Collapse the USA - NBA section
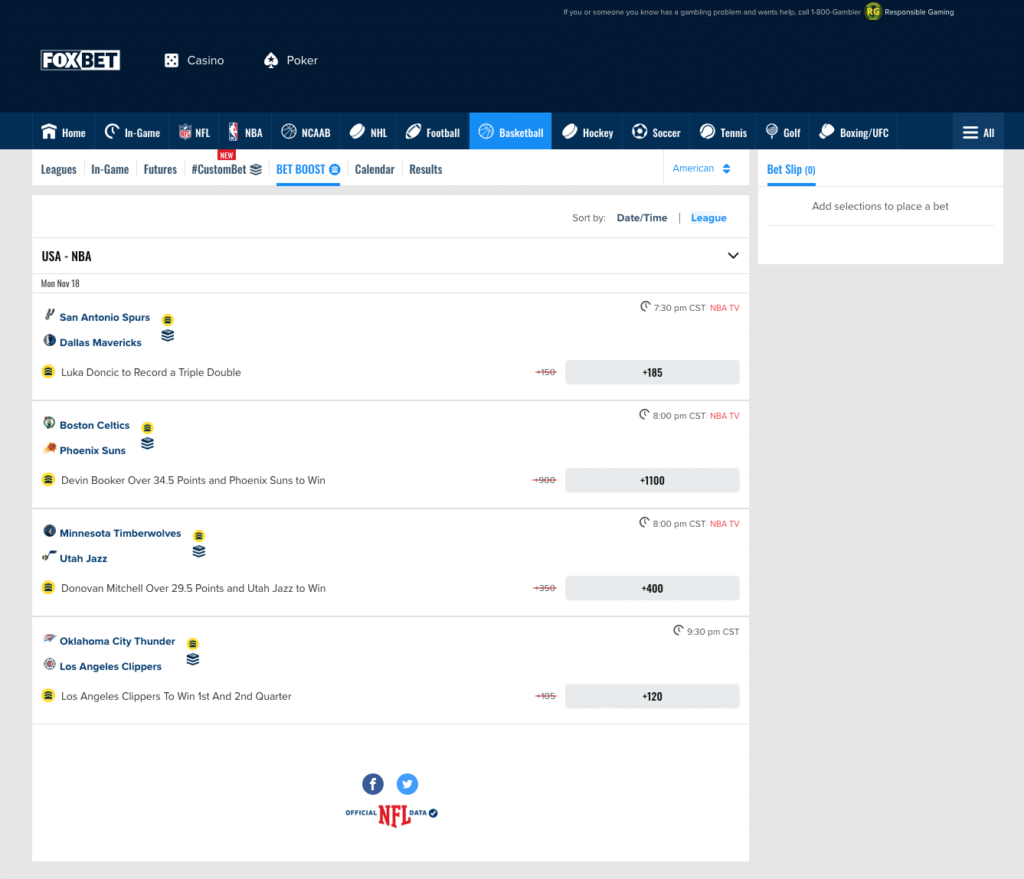 (733, 255)
